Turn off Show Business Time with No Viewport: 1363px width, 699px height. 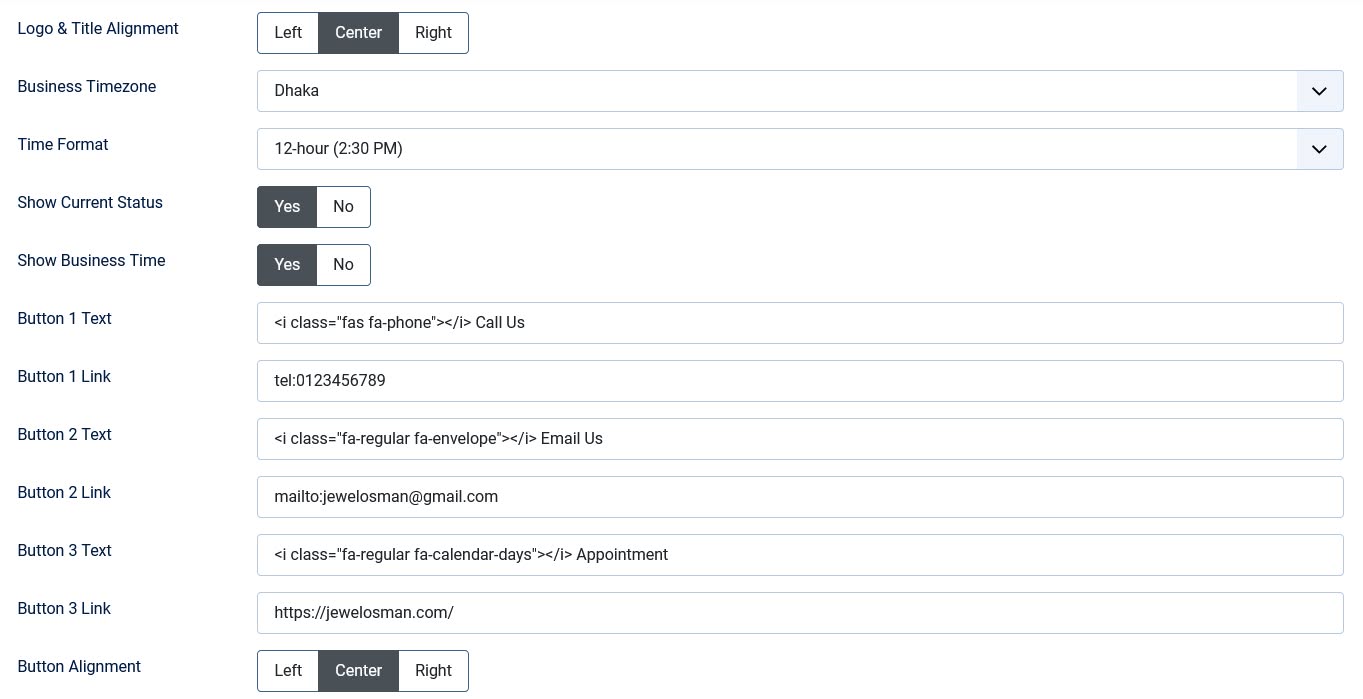343,265
